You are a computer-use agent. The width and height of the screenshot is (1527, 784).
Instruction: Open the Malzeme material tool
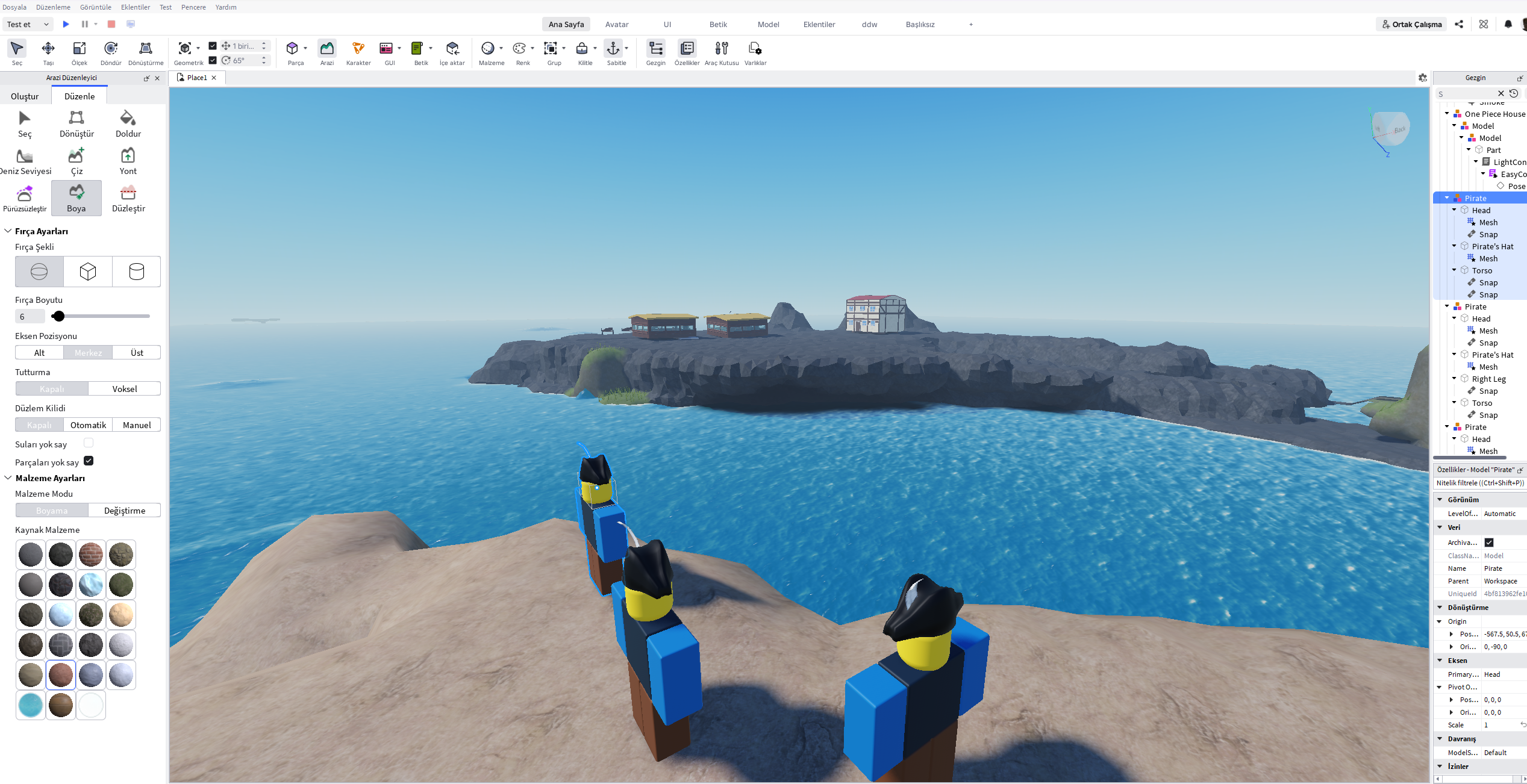pyautogui.click(x=489, y=52)
